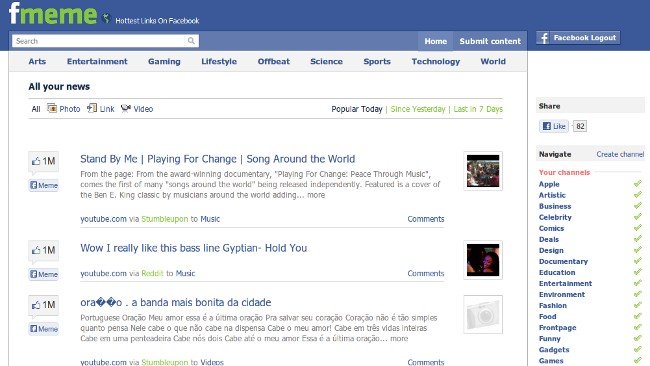This screenshot has height=366, width=650.
Task: Click in the Search input field
Action: coord(99,41)
